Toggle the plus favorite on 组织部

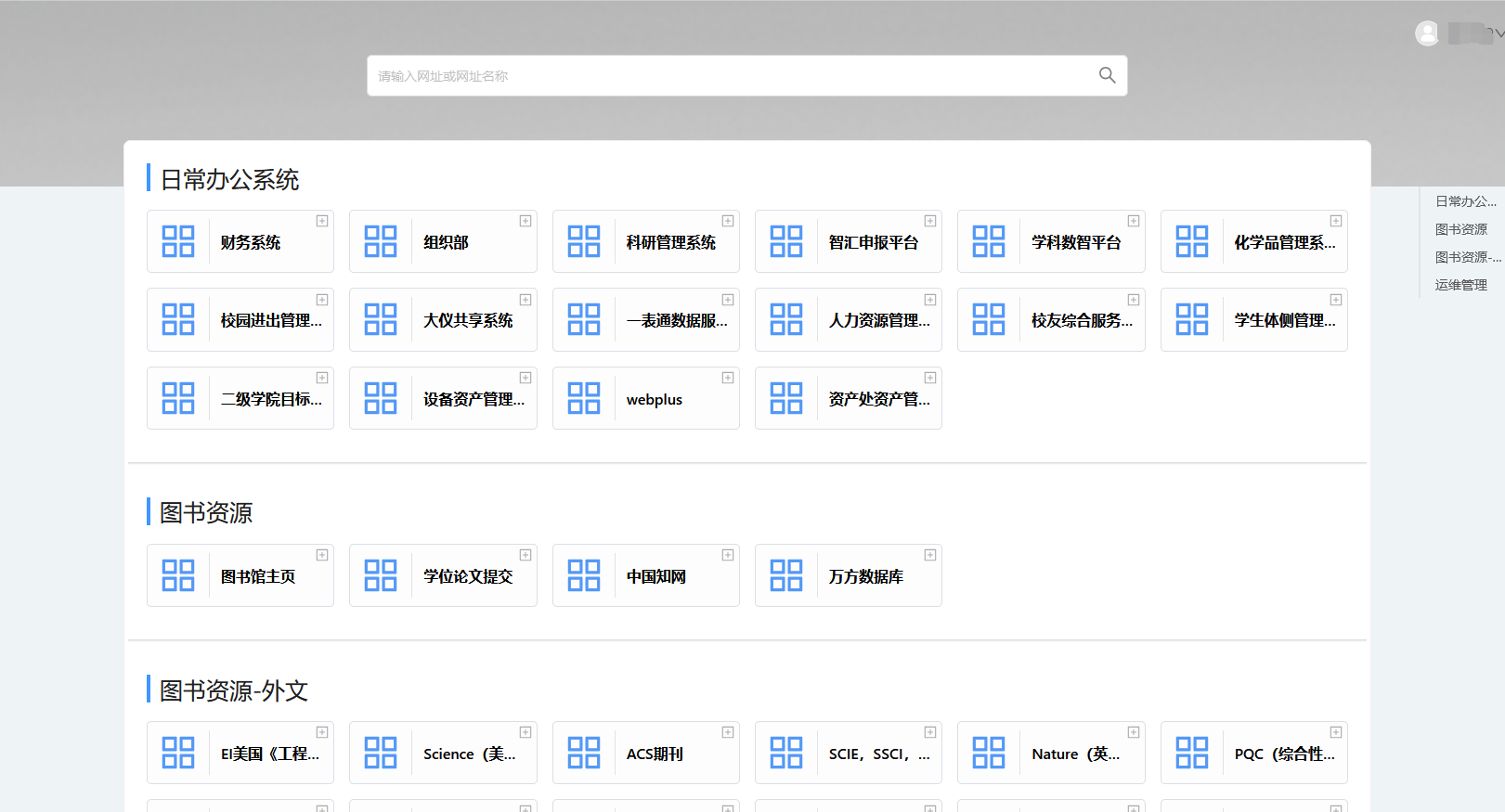[x=525, y=221]
